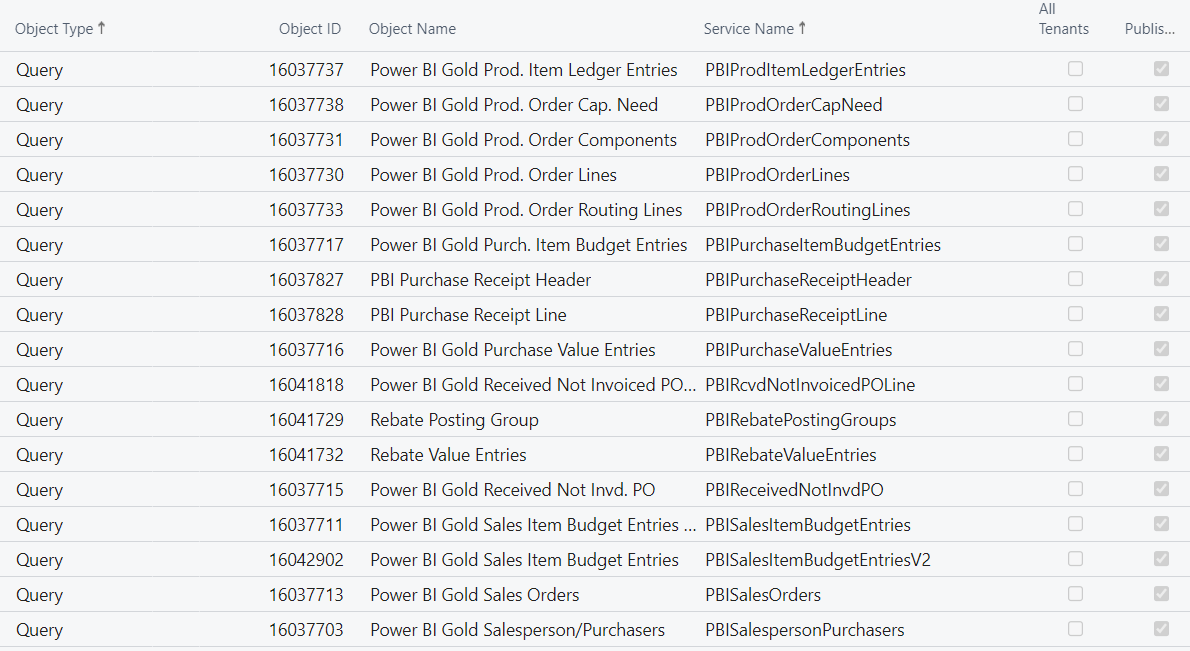Click service name PBIProdOrderLines

777,175
